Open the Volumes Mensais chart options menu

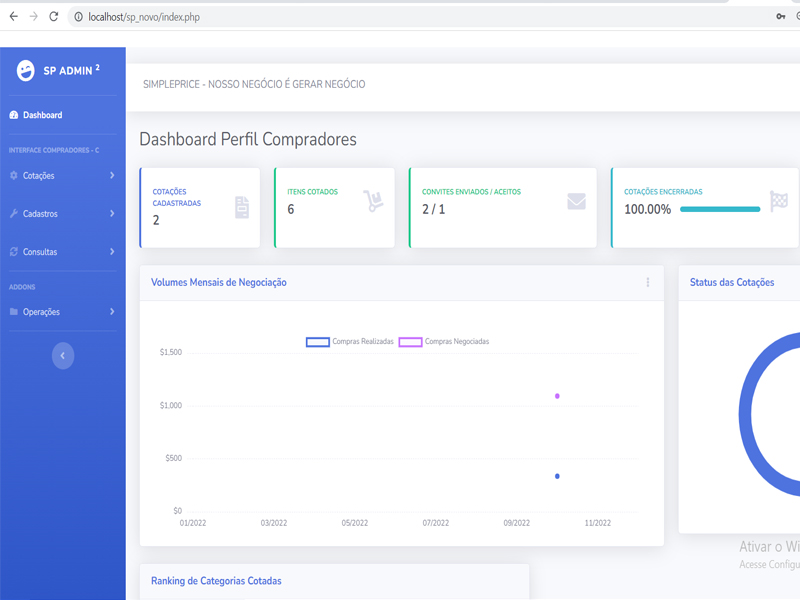[x=648, y=282]
